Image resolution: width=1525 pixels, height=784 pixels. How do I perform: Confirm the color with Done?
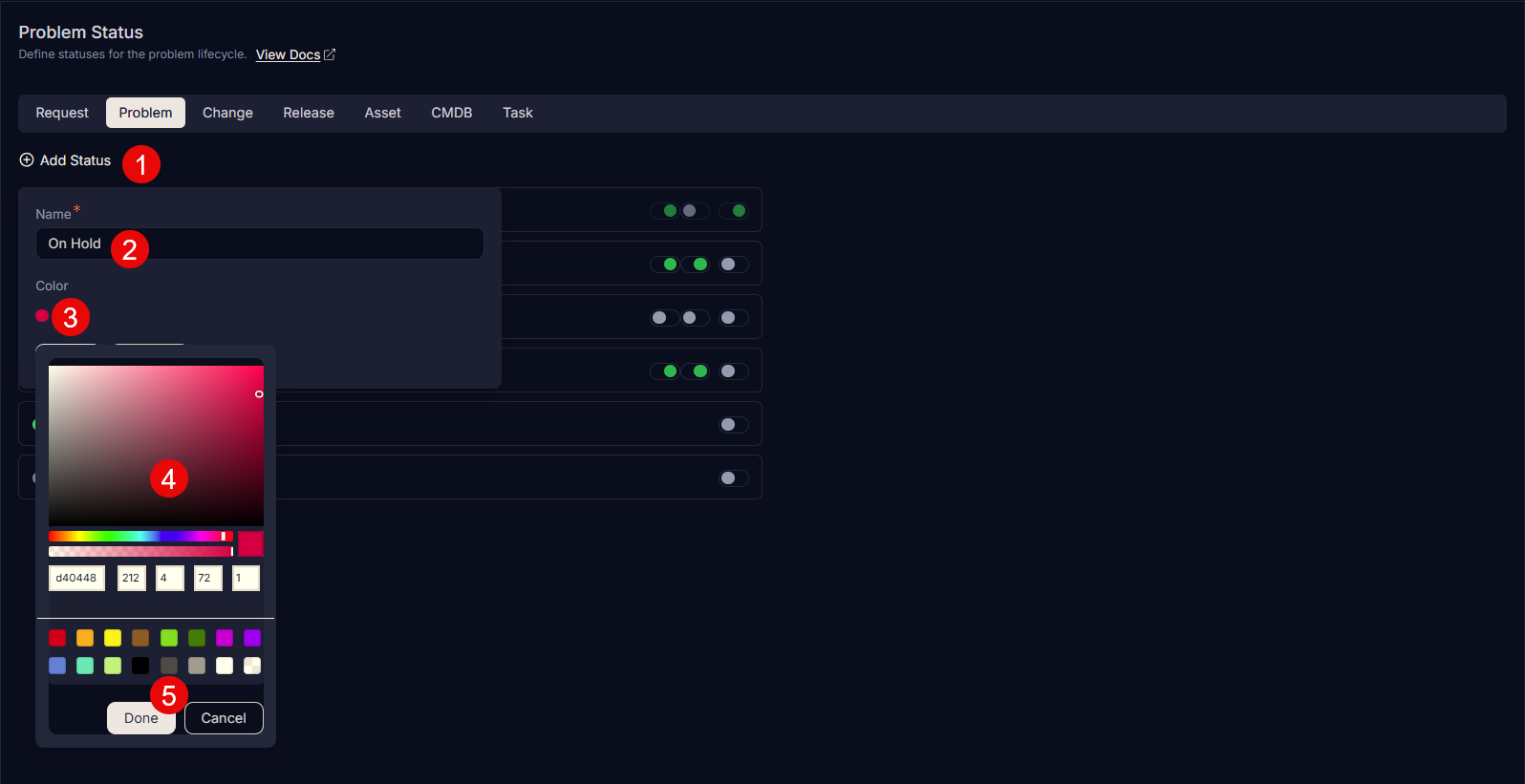tap(141, 718)
